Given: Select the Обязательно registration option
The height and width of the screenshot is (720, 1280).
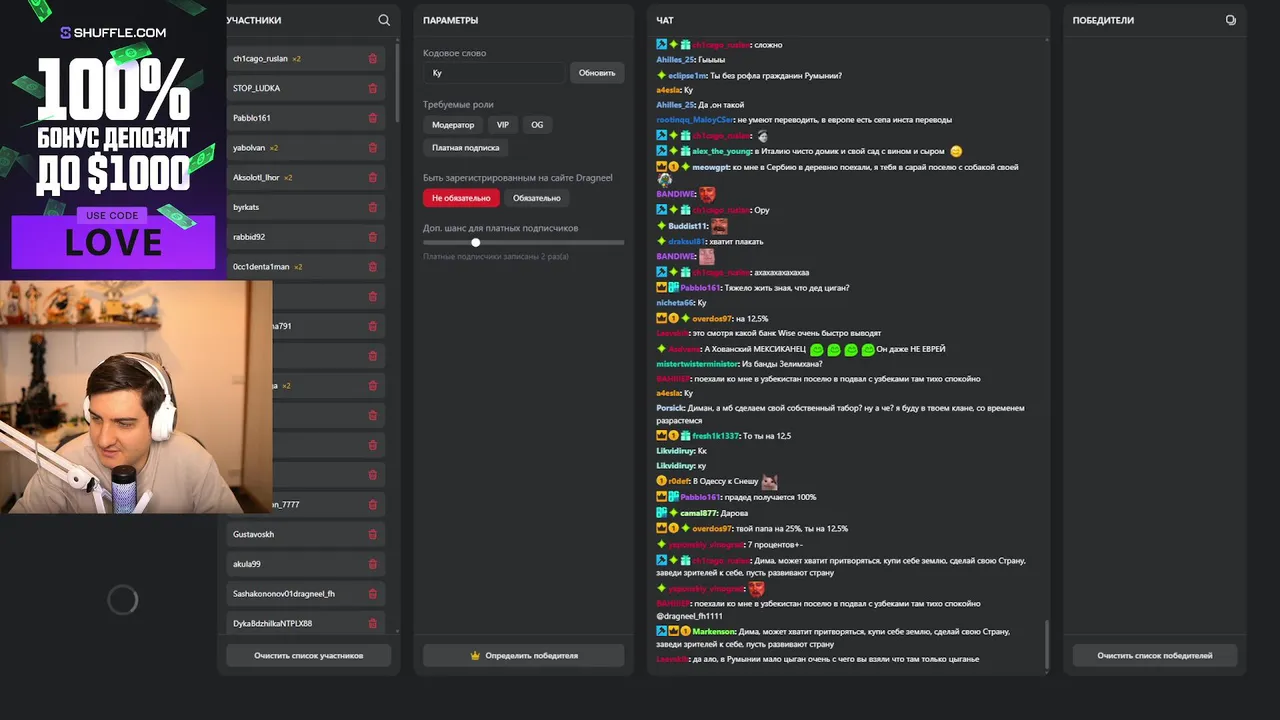Looking at the screenshot, I should [537, 198].
